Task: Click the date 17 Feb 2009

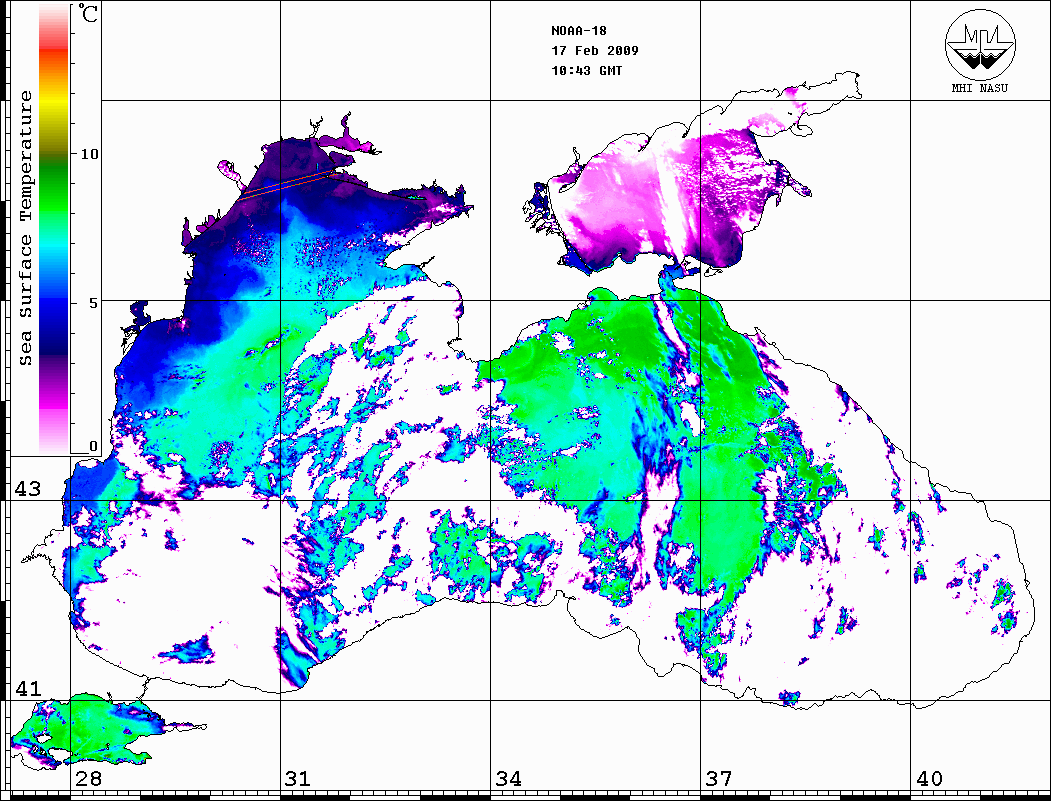Action: (595, 50)
